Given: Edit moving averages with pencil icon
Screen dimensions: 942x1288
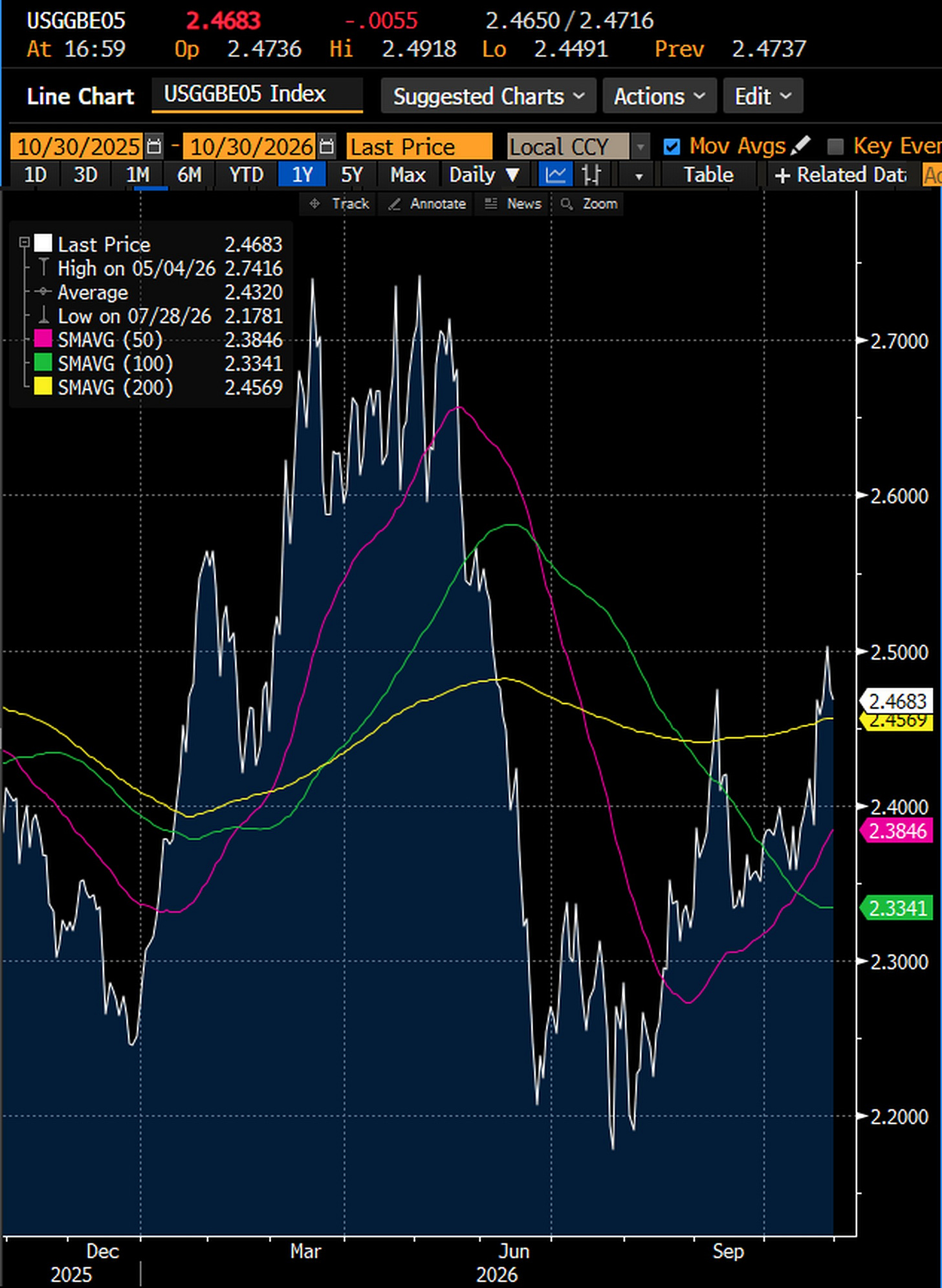Looking at the screenshot, I should (800, 146).
